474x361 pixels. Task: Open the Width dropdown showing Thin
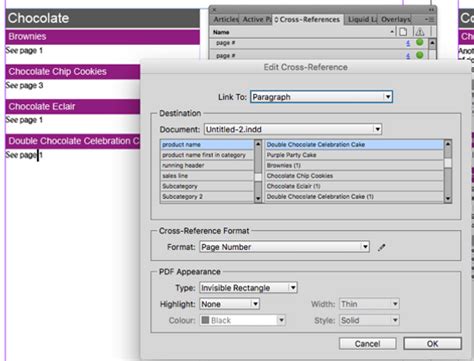tap(369, 304)
